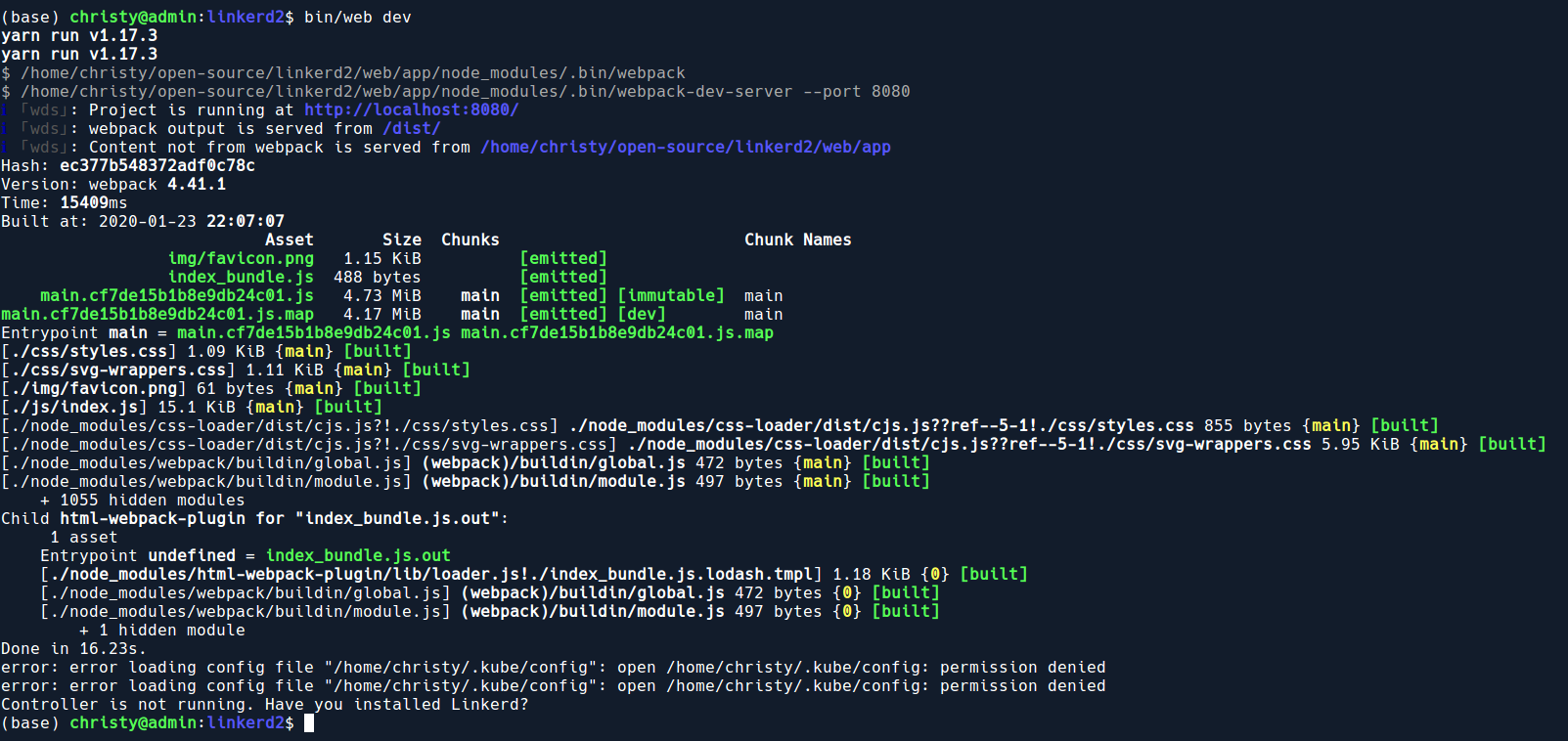Click the "Entrypoint undefined =" label
This screenshot has height=741, width=1568.
pos(148,555)
